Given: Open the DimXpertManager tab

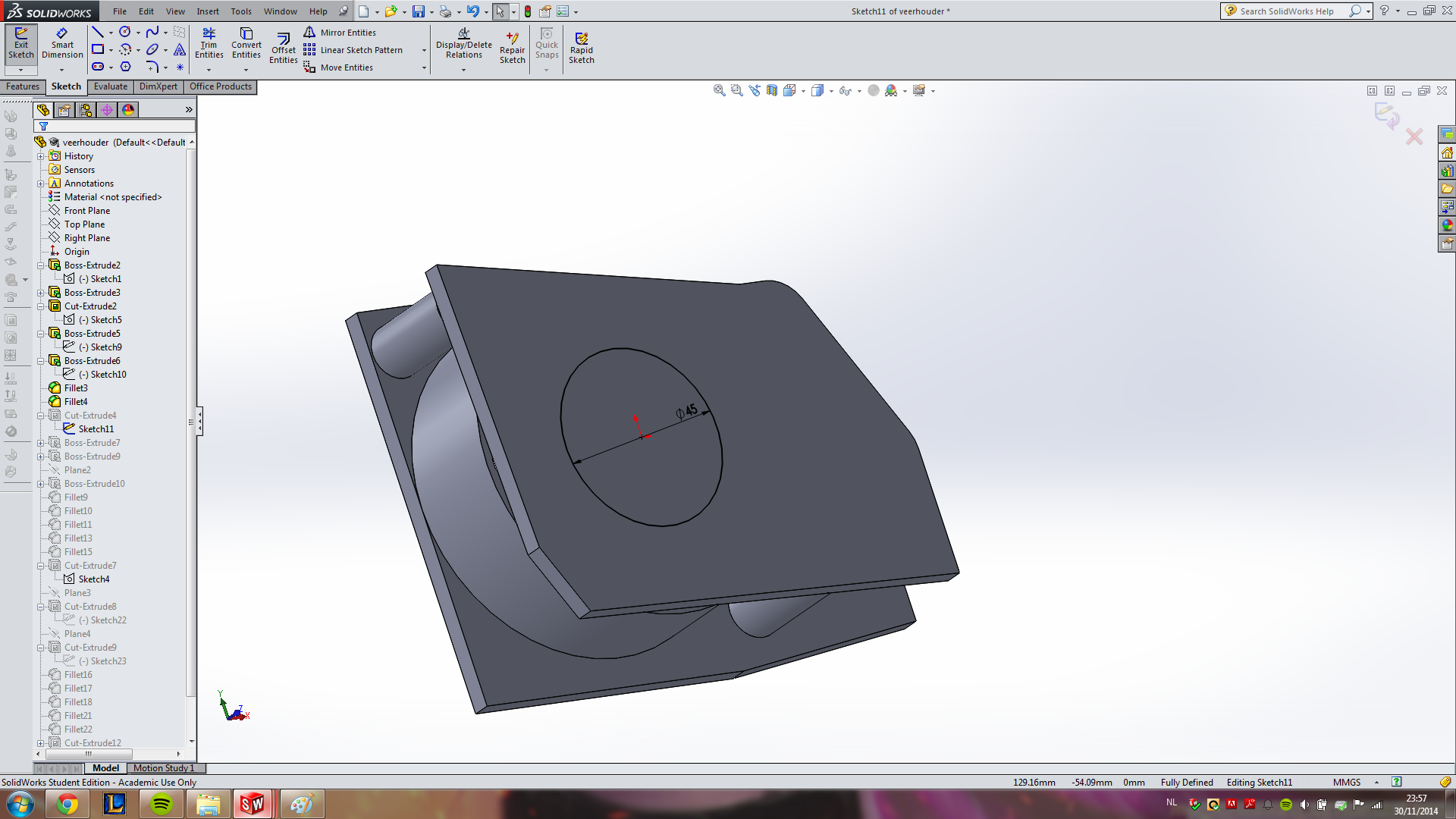Looking at the screenshot, I should tap(107, 110).
